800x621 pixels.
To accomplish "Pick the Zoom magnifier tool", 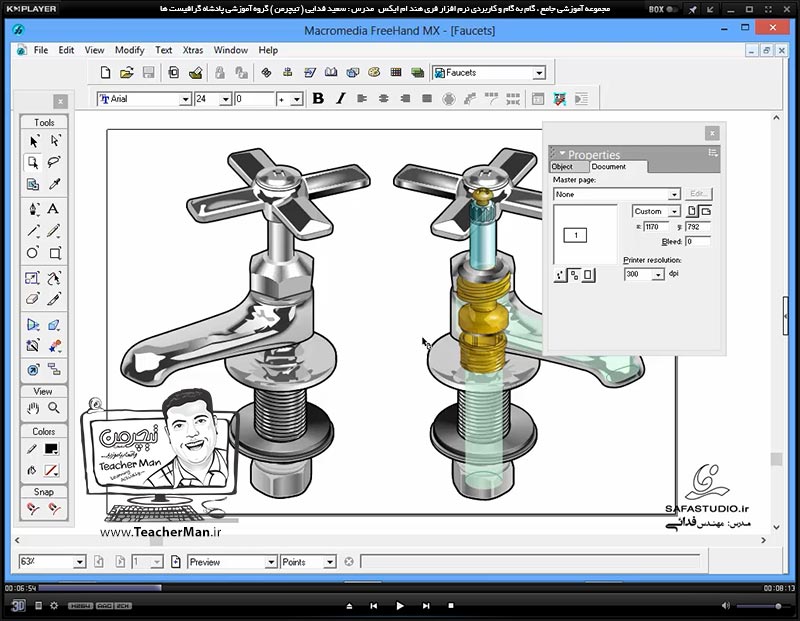I will (x=54, y=408).
